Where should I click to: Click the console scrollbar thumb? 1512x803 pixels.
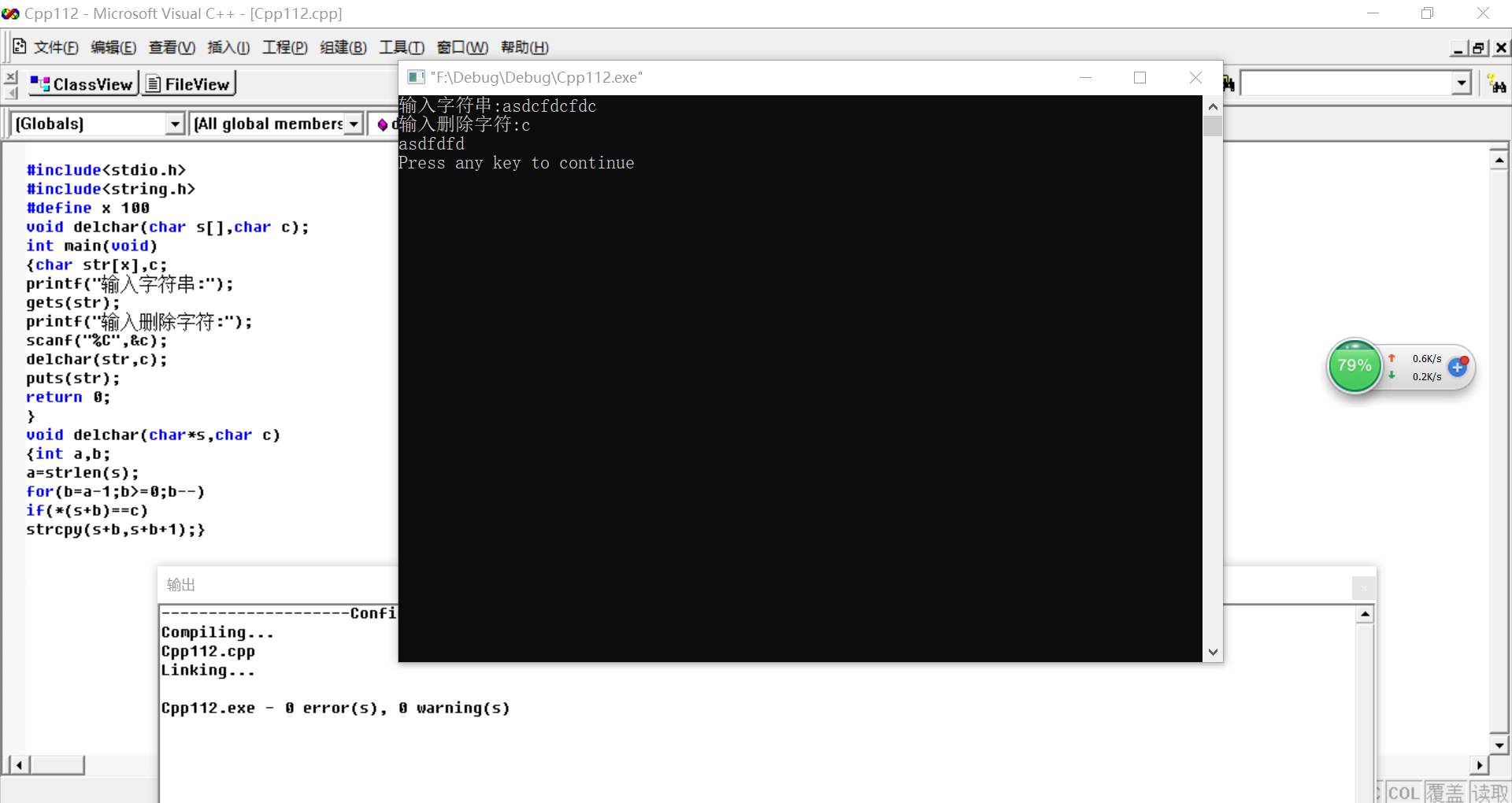(x=1213, y=126)
